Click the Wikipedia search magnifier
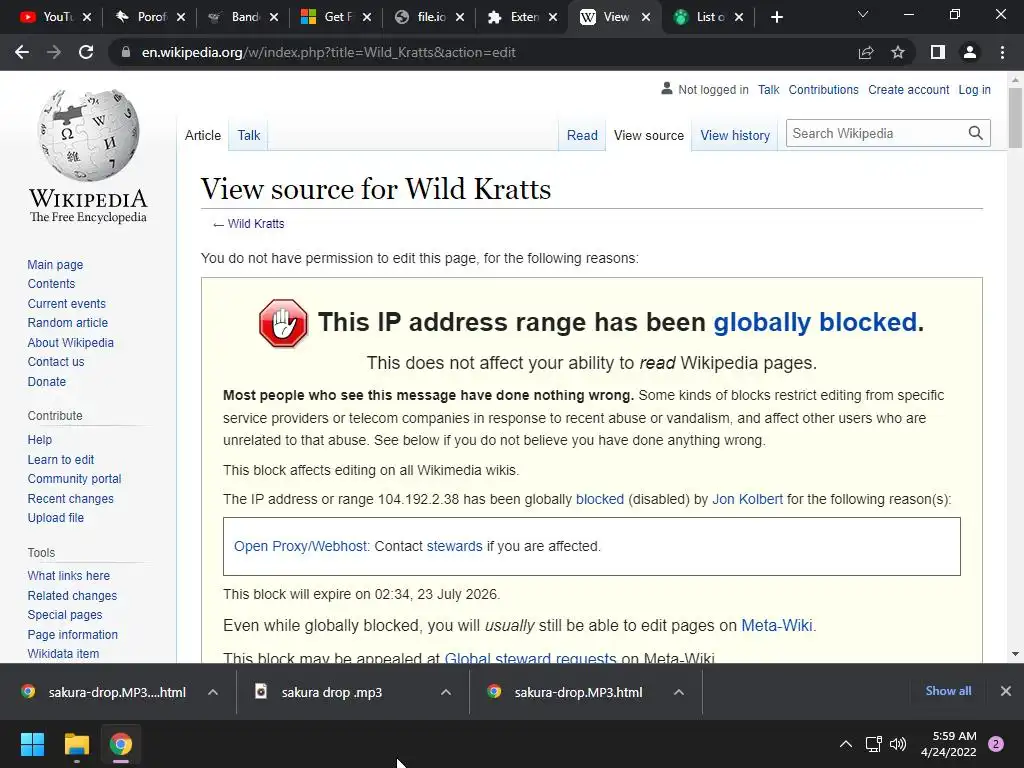Image resolution: width=1024 pixels, height=768 pixels. pos(976,133)
